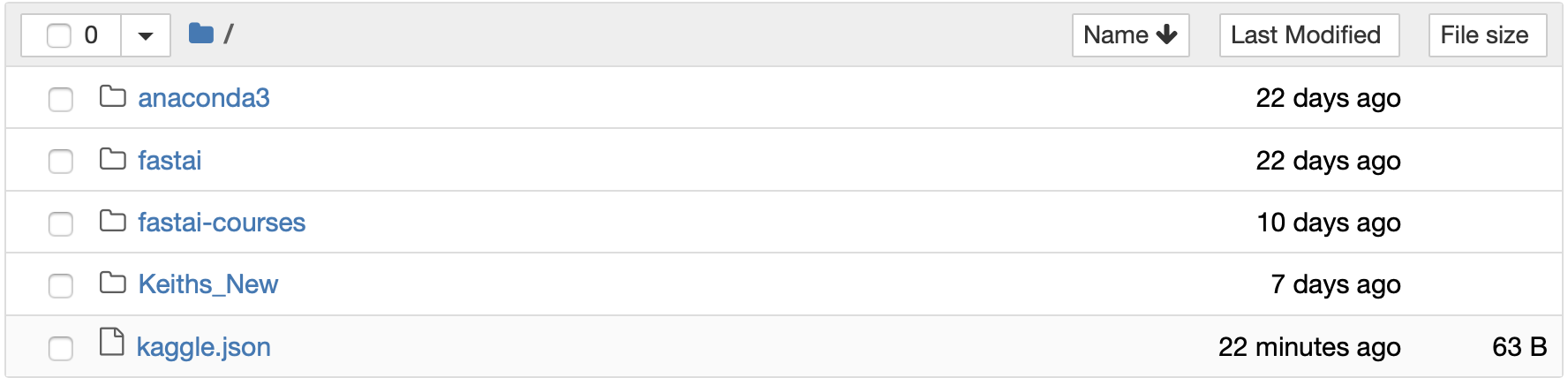Click the anaconda3 folder icon
The image size is (1568, 378).
pyautogui.click(x=112, y=96)
